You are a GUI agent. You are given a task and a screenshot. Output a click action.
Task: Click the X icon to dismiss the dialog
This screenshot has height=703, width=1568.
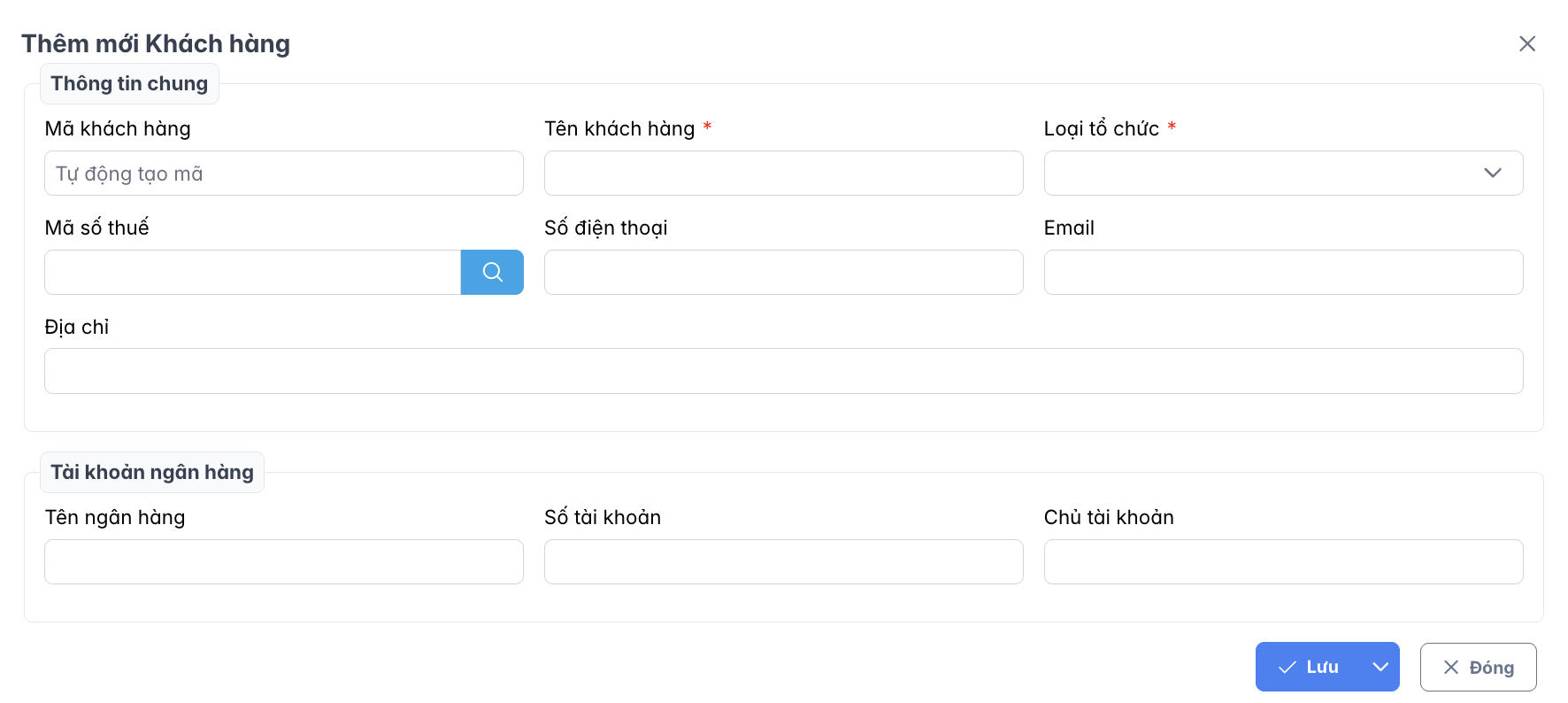[1527, 42]
